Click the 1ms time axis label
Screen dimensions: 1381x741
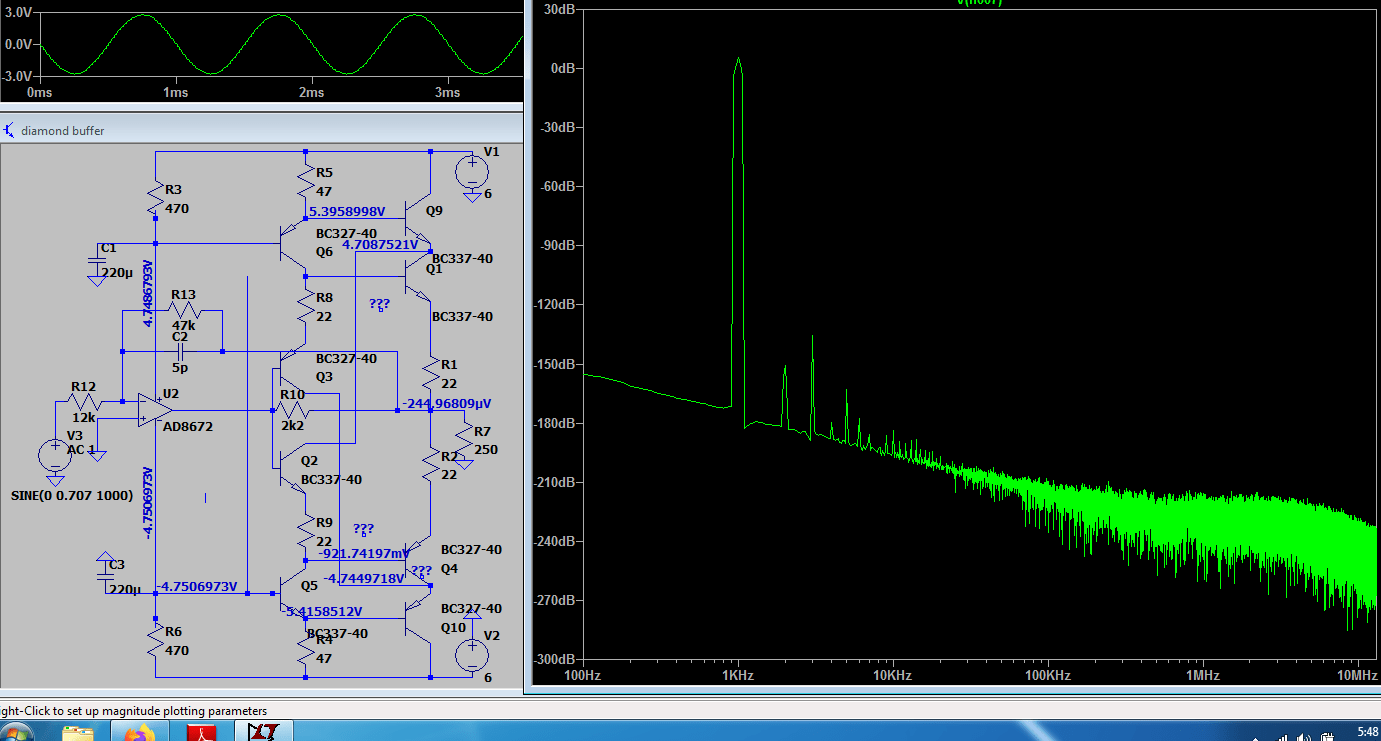[175, 93]
